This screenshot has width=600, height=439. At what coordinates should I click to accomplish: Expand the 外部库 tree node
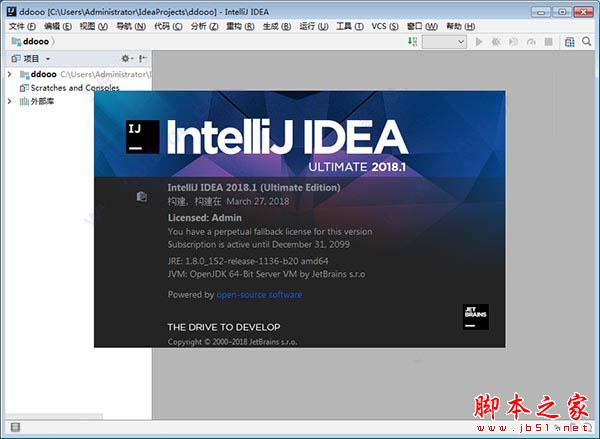coord(10,101)
